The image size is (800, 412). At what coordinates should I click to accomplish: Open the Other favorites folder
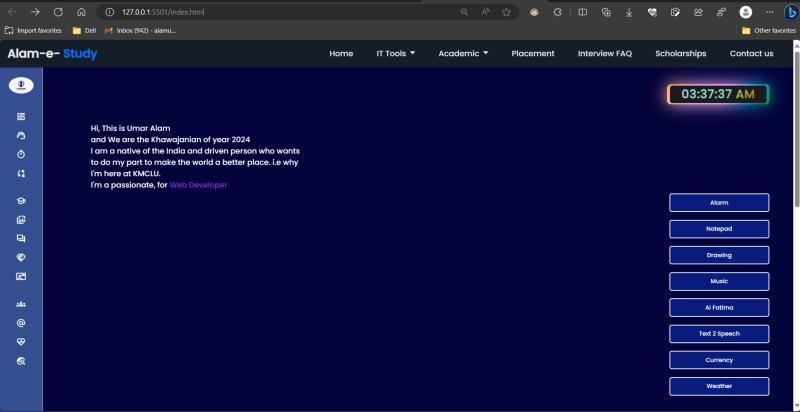coord(768,30)
